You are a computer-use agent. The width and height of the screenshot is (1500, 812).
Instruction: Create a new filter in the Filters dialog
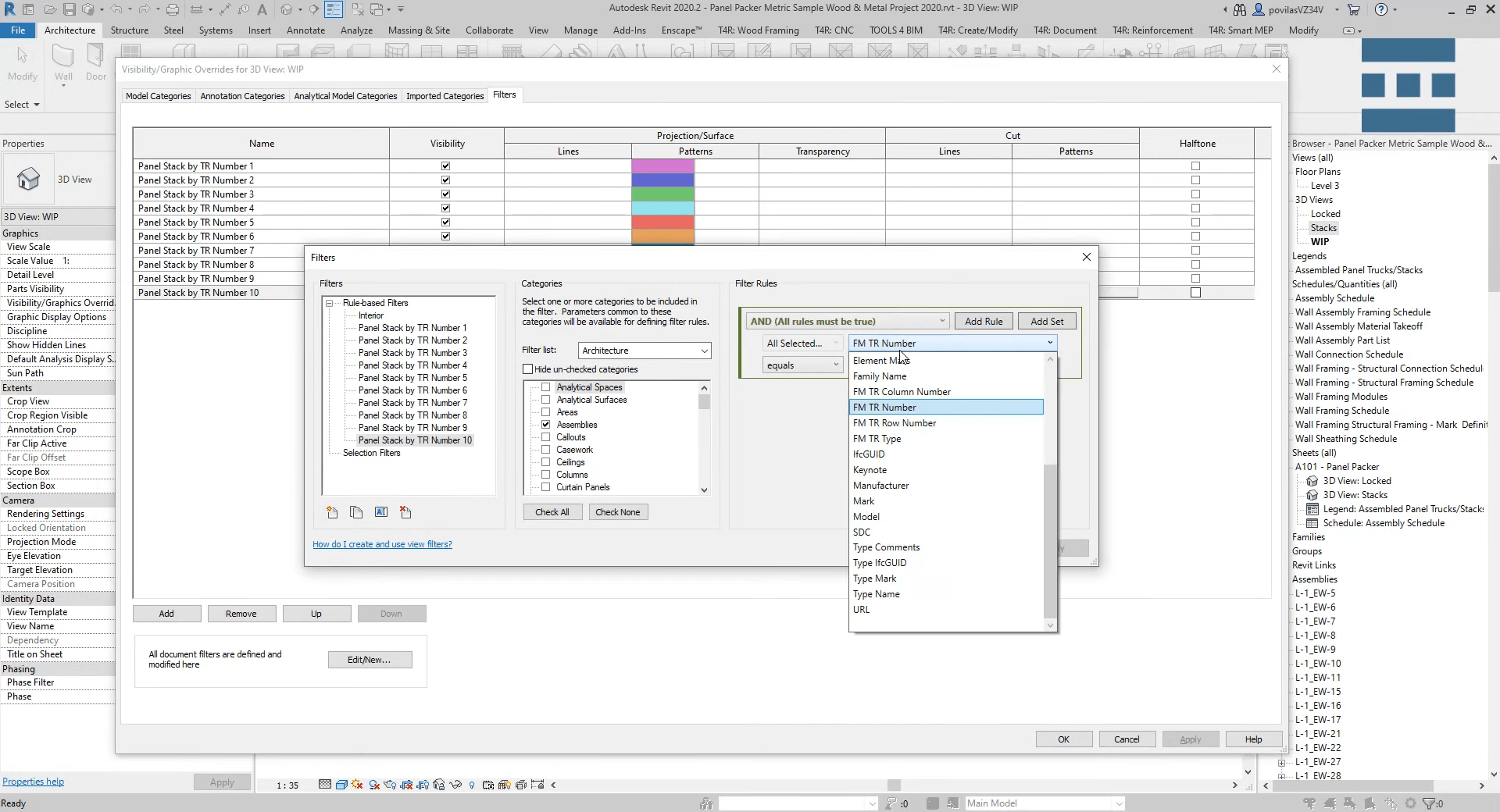(x=331, y=512)
